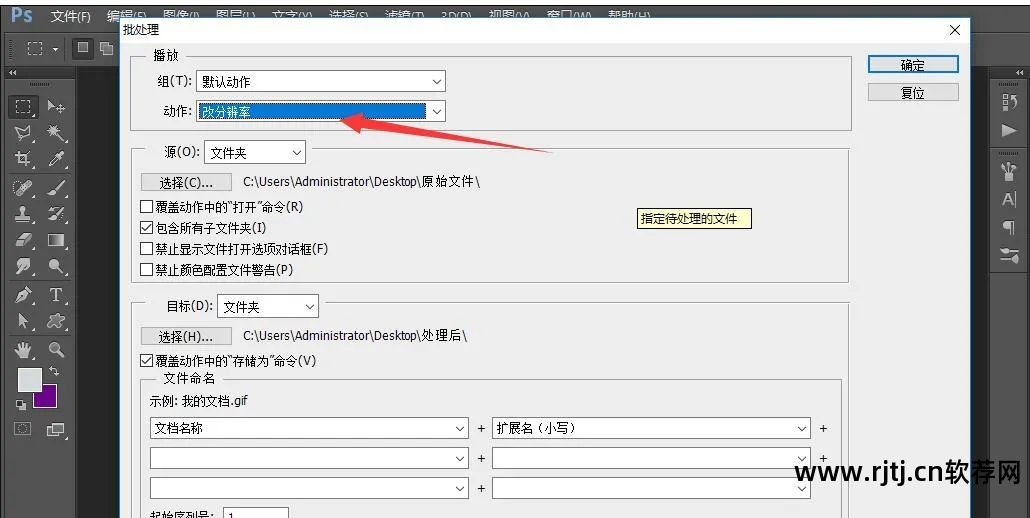Open the History panel icon
1030x518 pixels.
click(x=1009, y=102)
